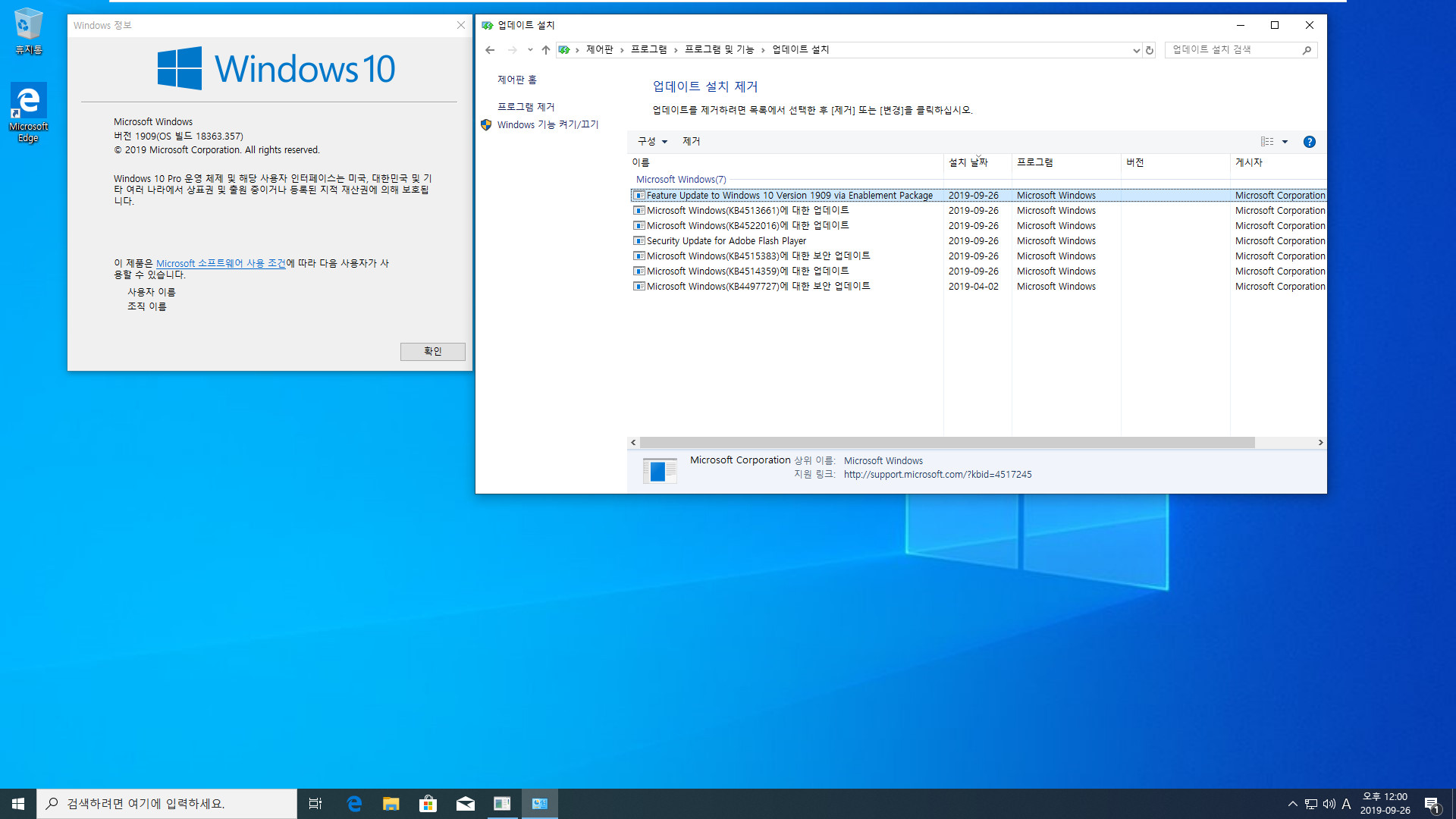Image resolution: width=1456 pixels, height=819 pixels.
Task: Click the Windows Start button
Action: (18, 804)
